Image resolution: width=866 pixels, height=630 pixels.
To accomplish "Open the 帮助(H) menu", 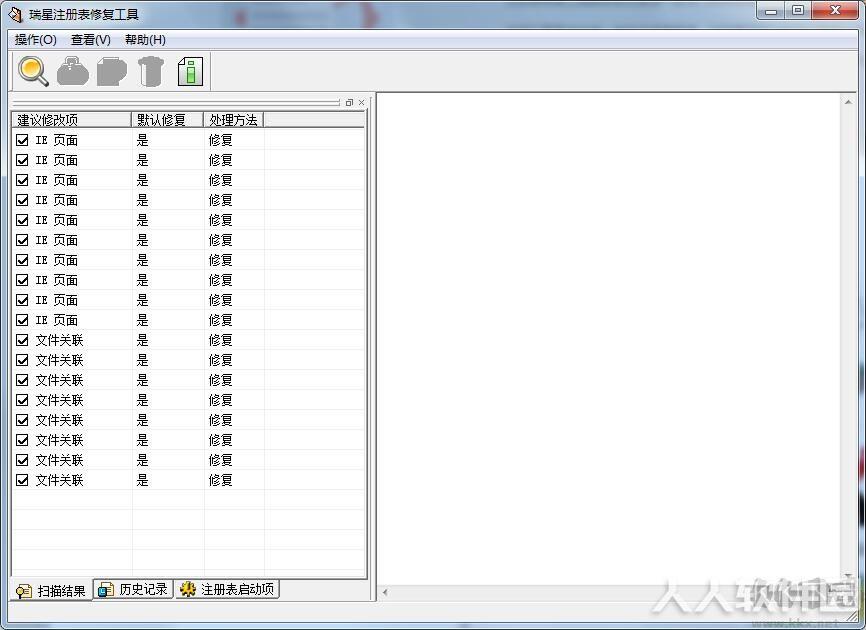I will tap(145, 40).
